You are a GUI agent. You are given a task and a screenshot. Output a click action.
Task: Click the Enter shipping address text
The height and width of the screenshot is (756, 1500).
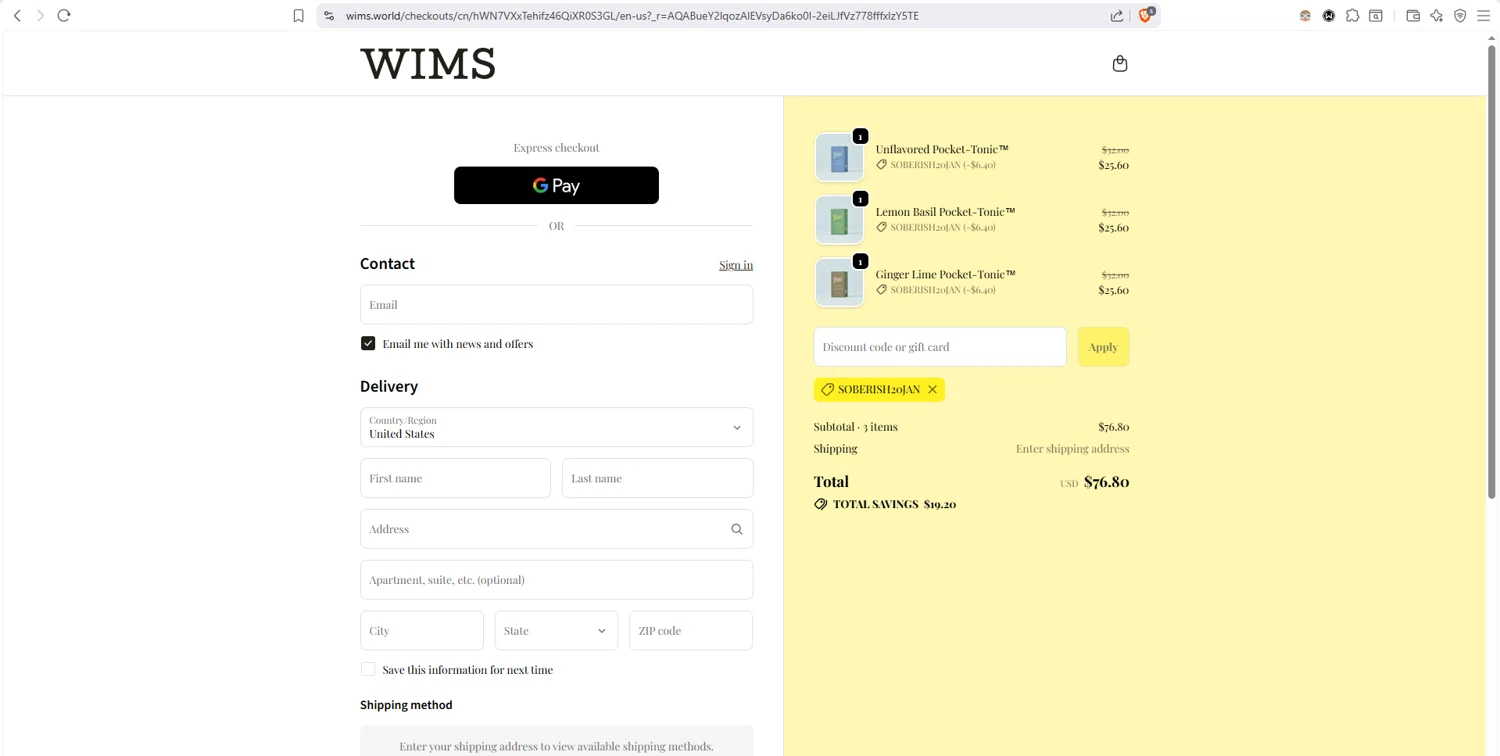1072,449
